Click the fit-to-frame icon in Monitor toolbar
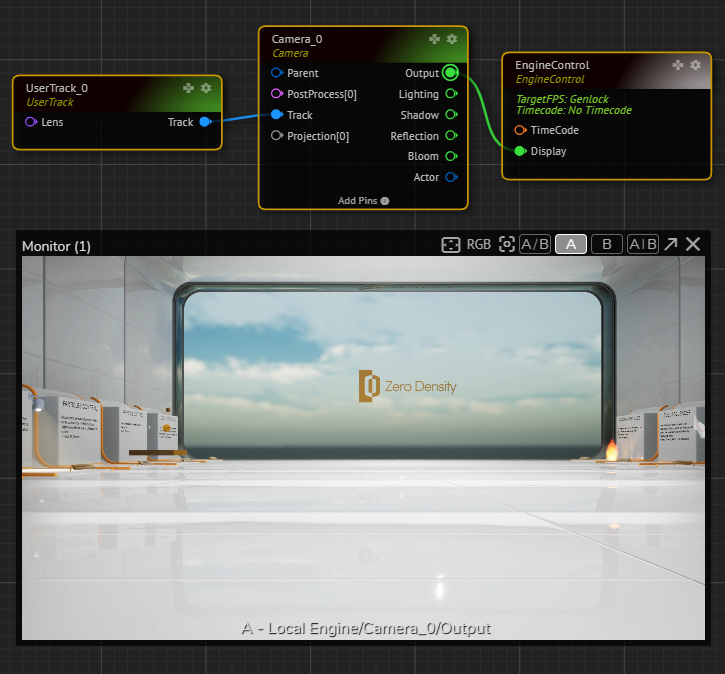 point(451,245)
